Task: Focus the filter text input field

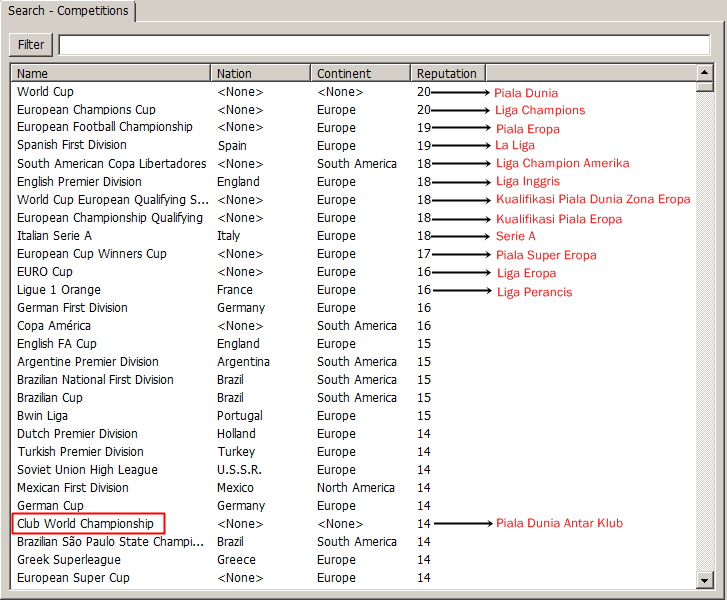Action: (x=384, y=45)
